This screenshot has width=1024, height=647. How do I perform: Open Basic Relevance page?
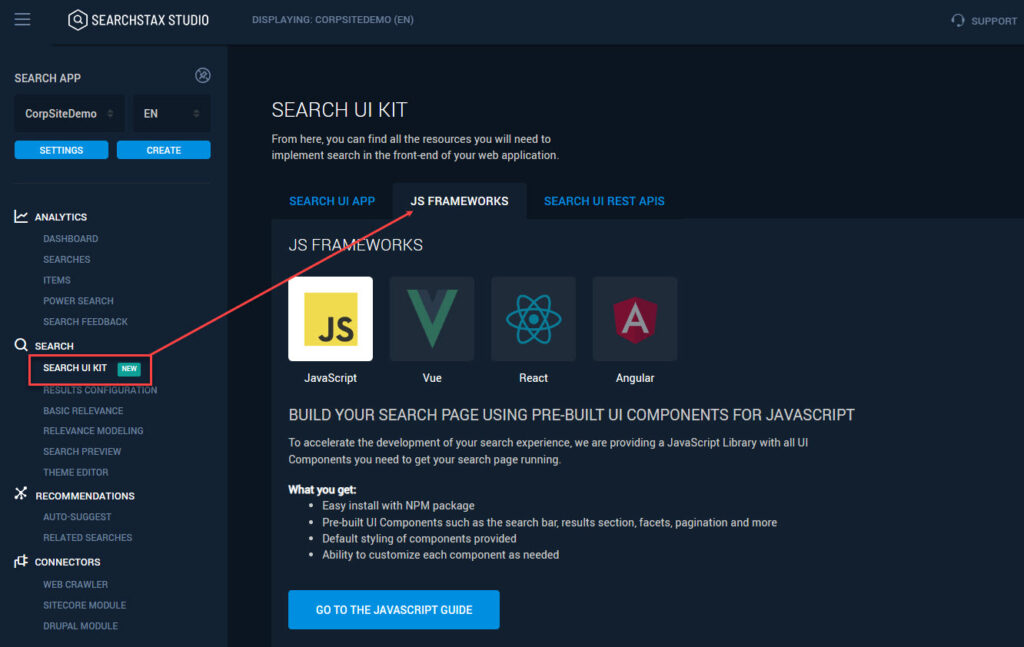tap(83, 411)
